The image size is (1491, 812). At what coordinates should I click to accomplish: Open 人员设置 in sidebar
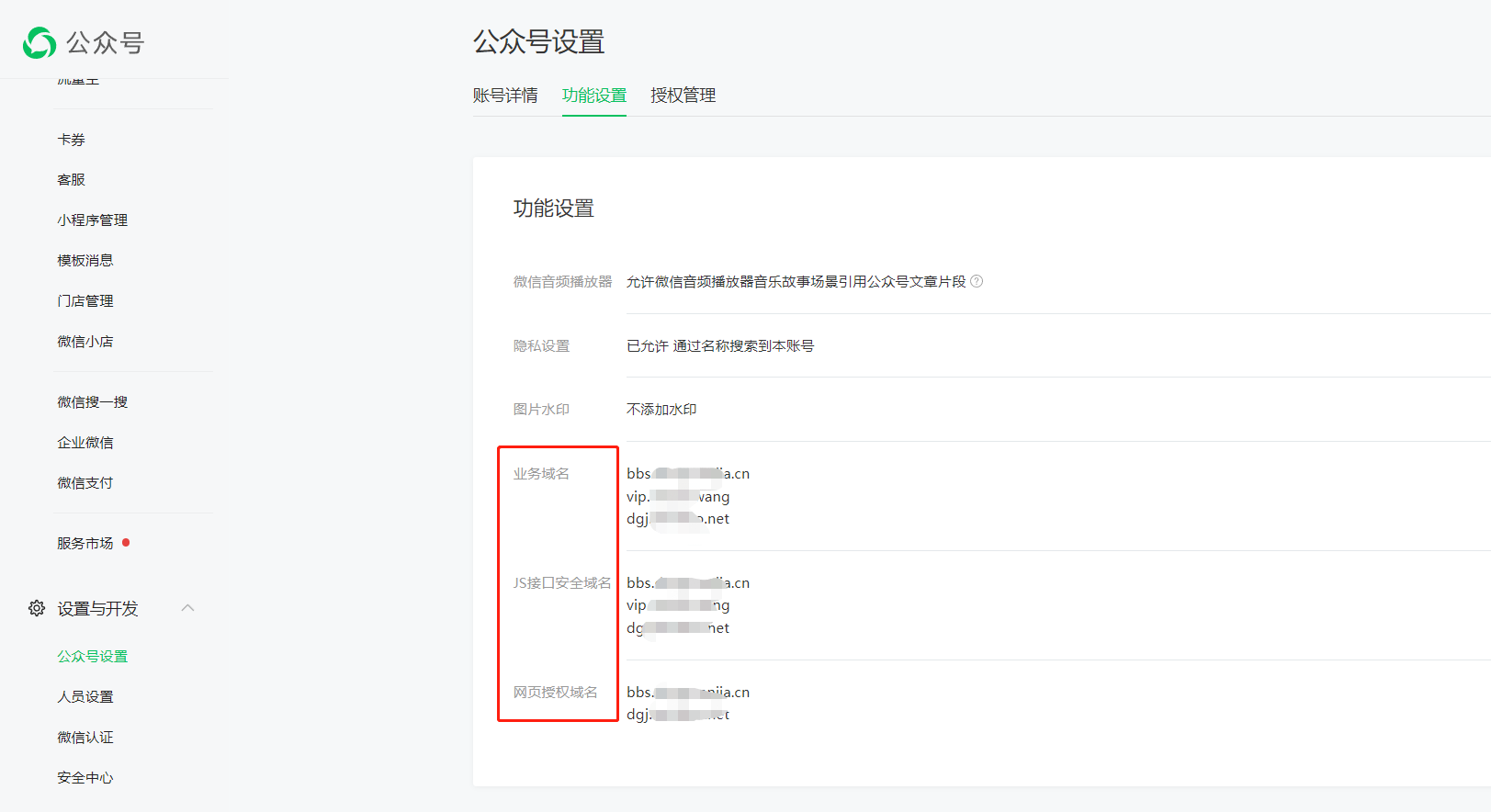click(x=85, y=697)
